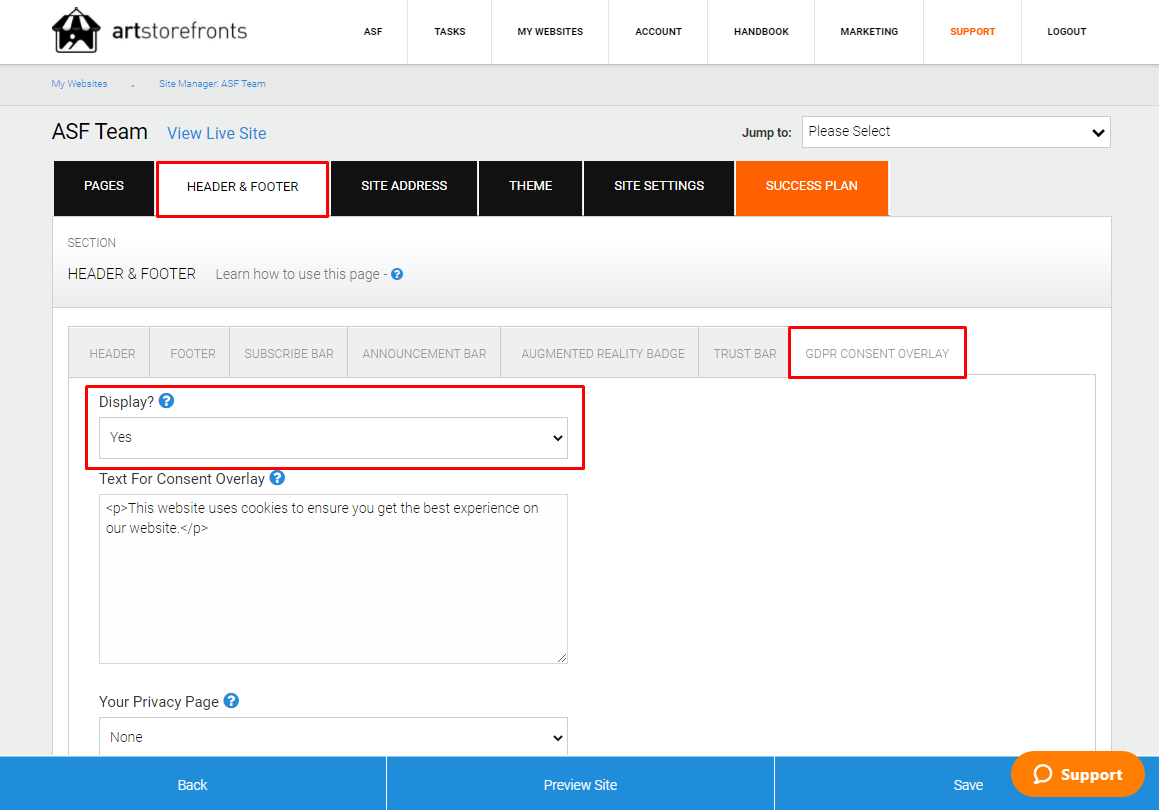
Task: Open the orange Support chat widget
Action: point(1077,774)
